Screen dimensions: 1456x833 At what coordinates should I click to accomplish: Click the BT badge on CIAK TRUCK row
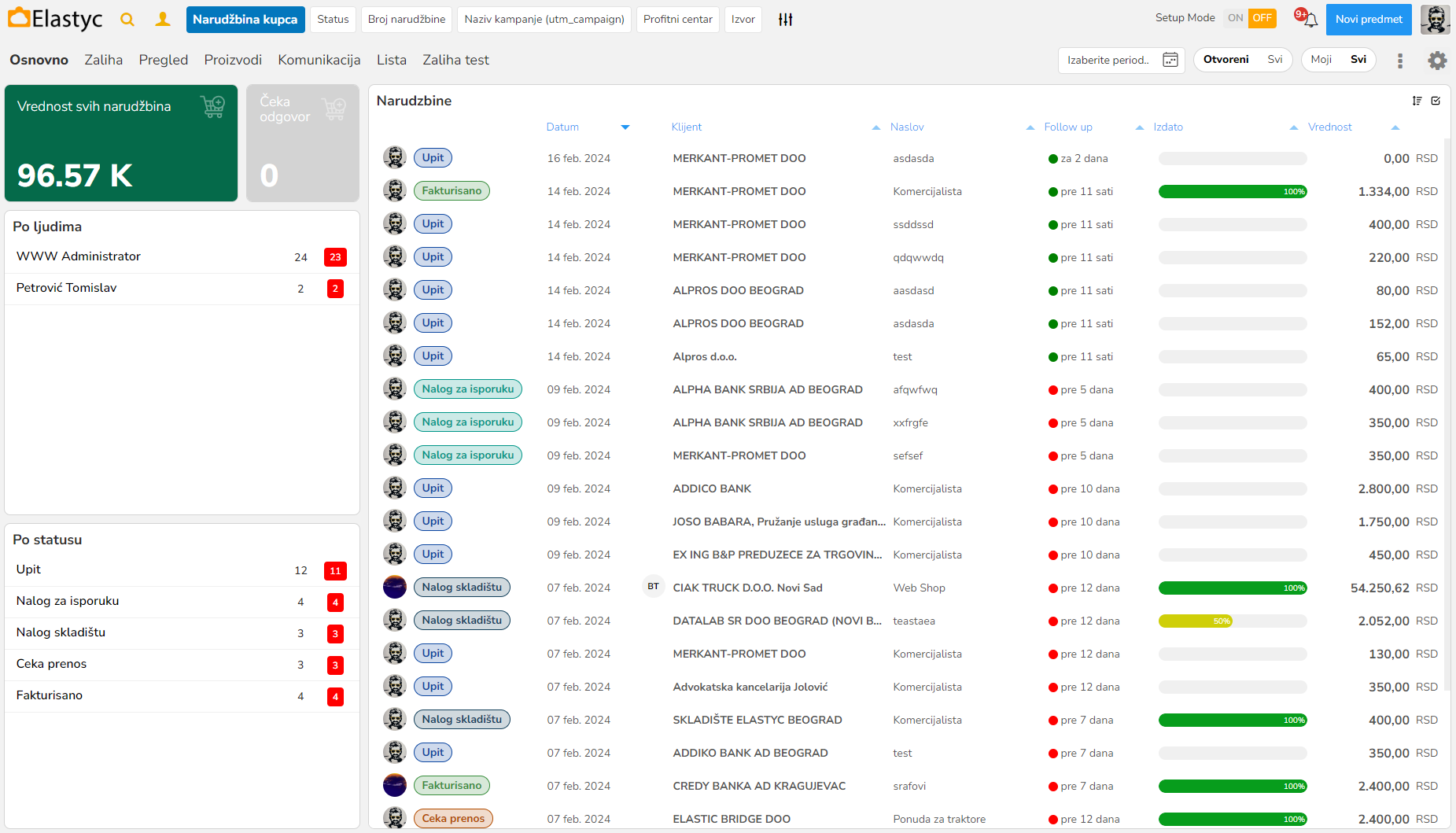pyautogui.click(x=653, y=587)
